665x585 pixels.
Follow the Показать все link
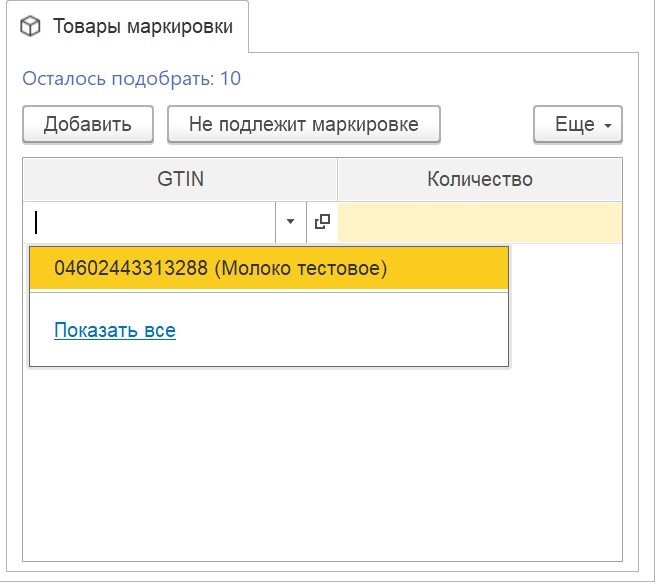click(x=115, y=330)
